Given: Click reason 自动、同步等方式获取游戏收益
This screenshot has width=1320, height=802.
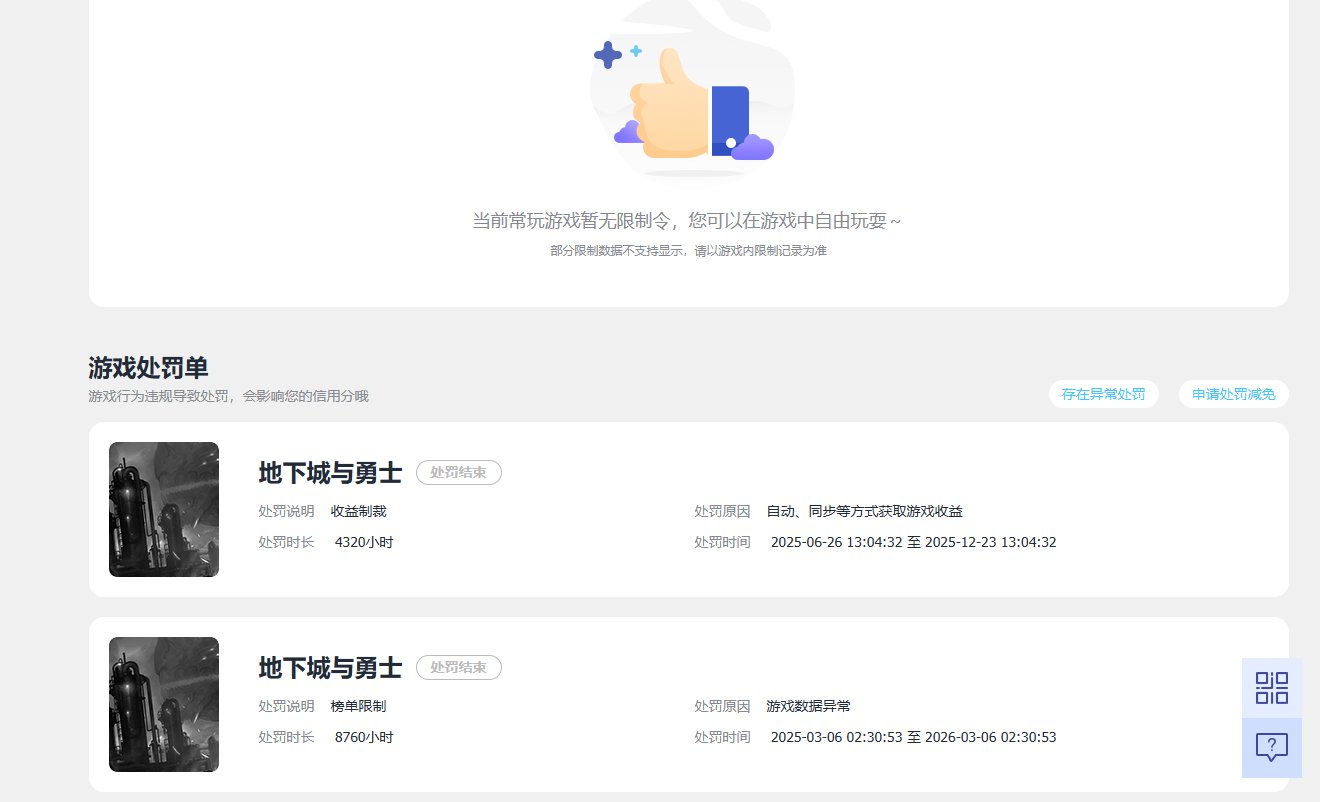Looking at the screenshot, I should (x=865, y=511).
